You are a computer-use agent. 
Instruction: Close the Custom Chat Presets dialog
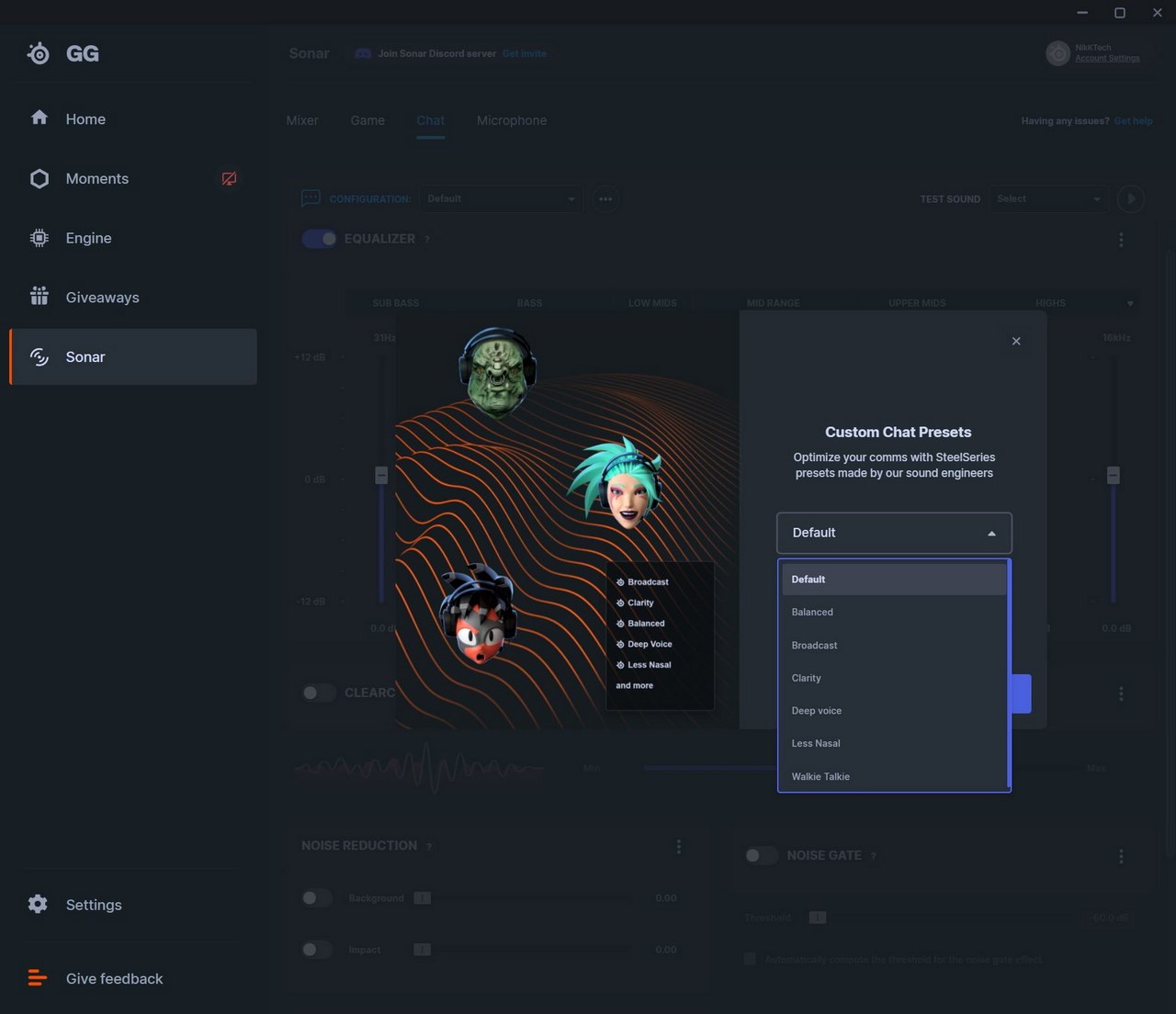tap(1016, 341)
